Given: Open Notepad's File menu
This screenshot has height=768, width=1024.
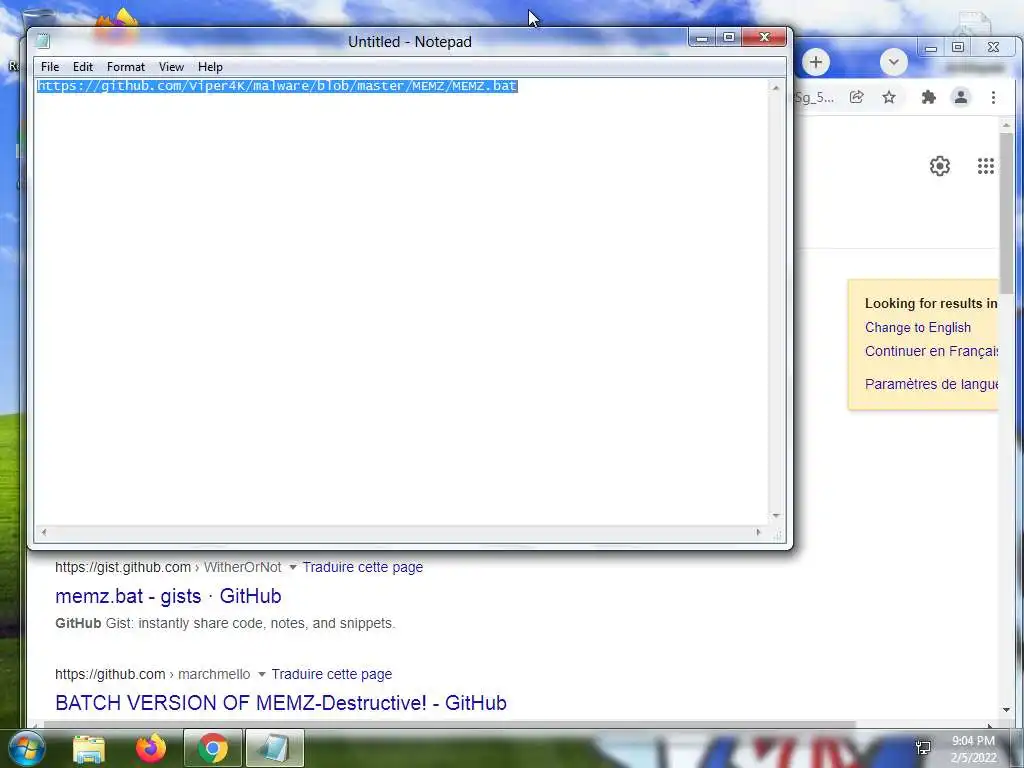Looking at the screenshot, I should [50, 67].
